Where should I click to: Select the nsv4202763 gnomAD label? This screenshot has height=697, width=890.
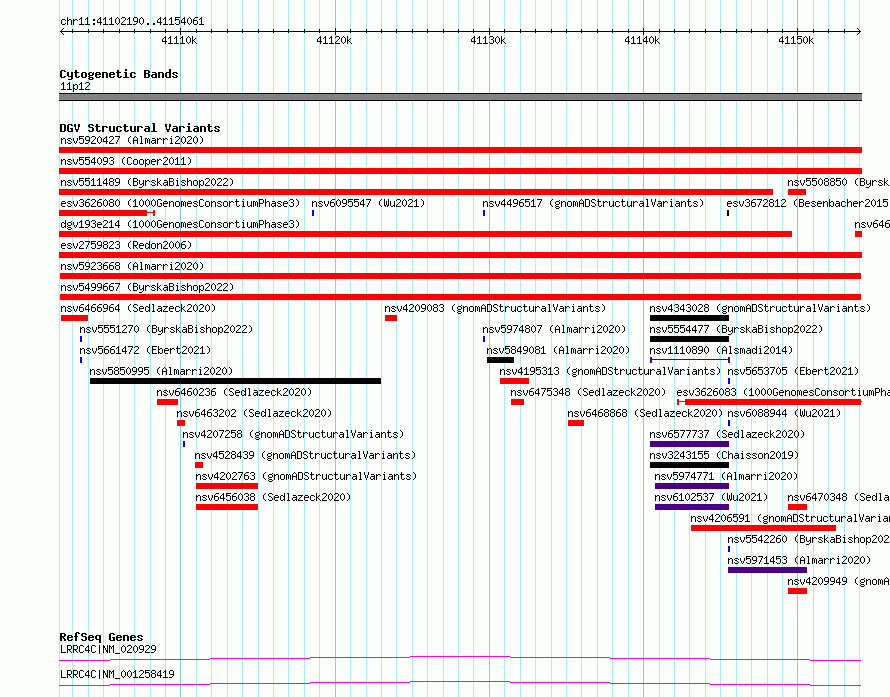coord(306,476)
